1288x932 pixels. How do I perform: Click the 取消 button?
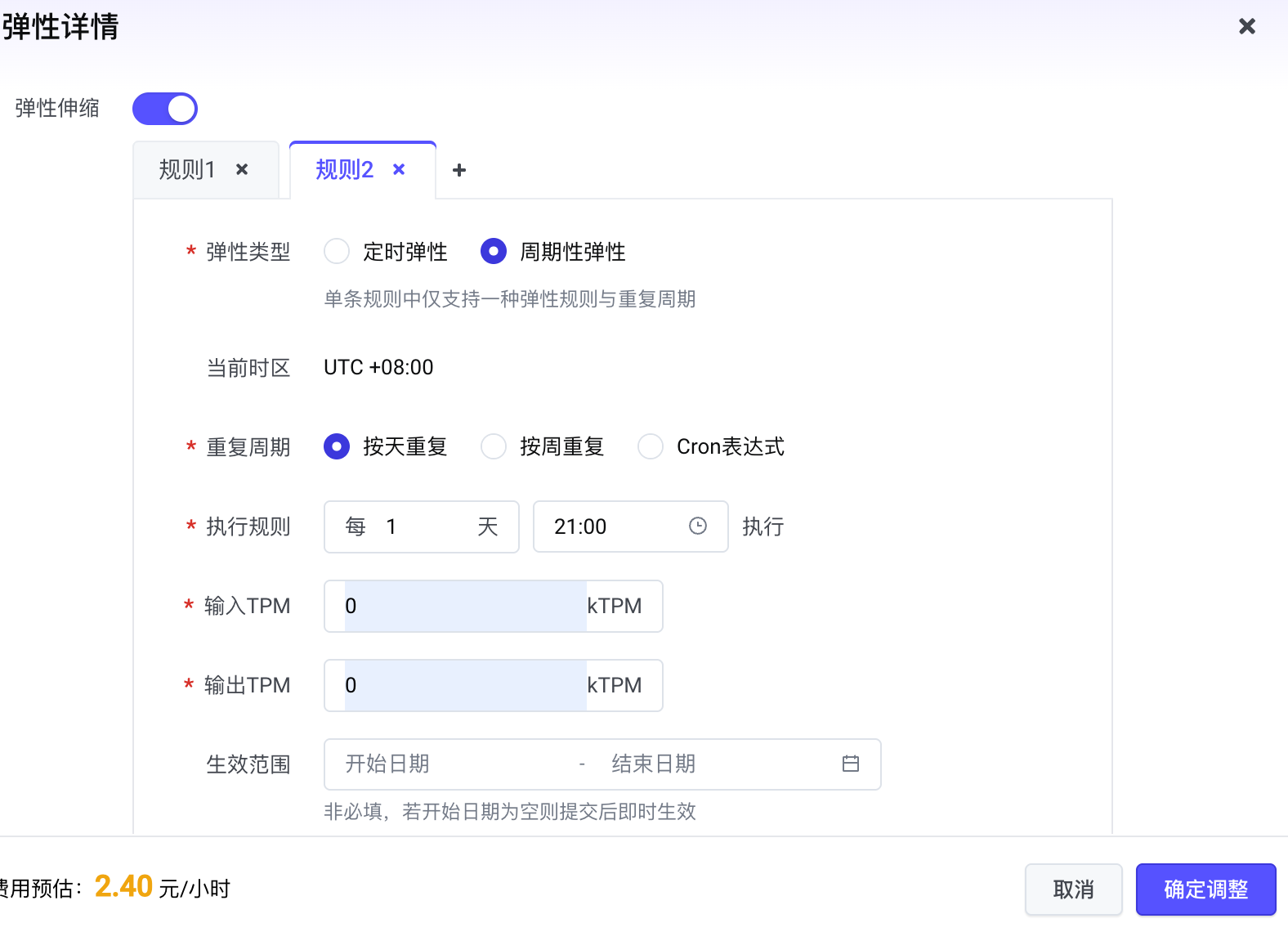click(x=1073, y=889)
